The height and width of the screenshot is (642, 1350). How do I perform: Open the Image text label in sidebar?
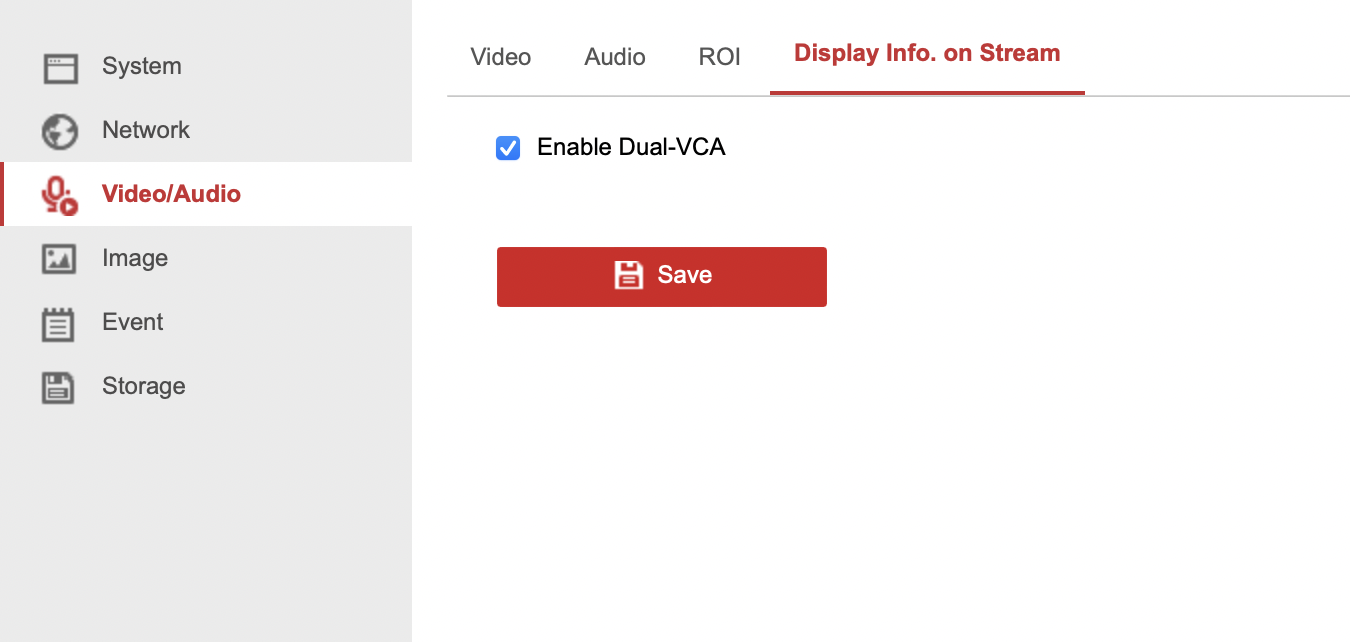(135, 258)
